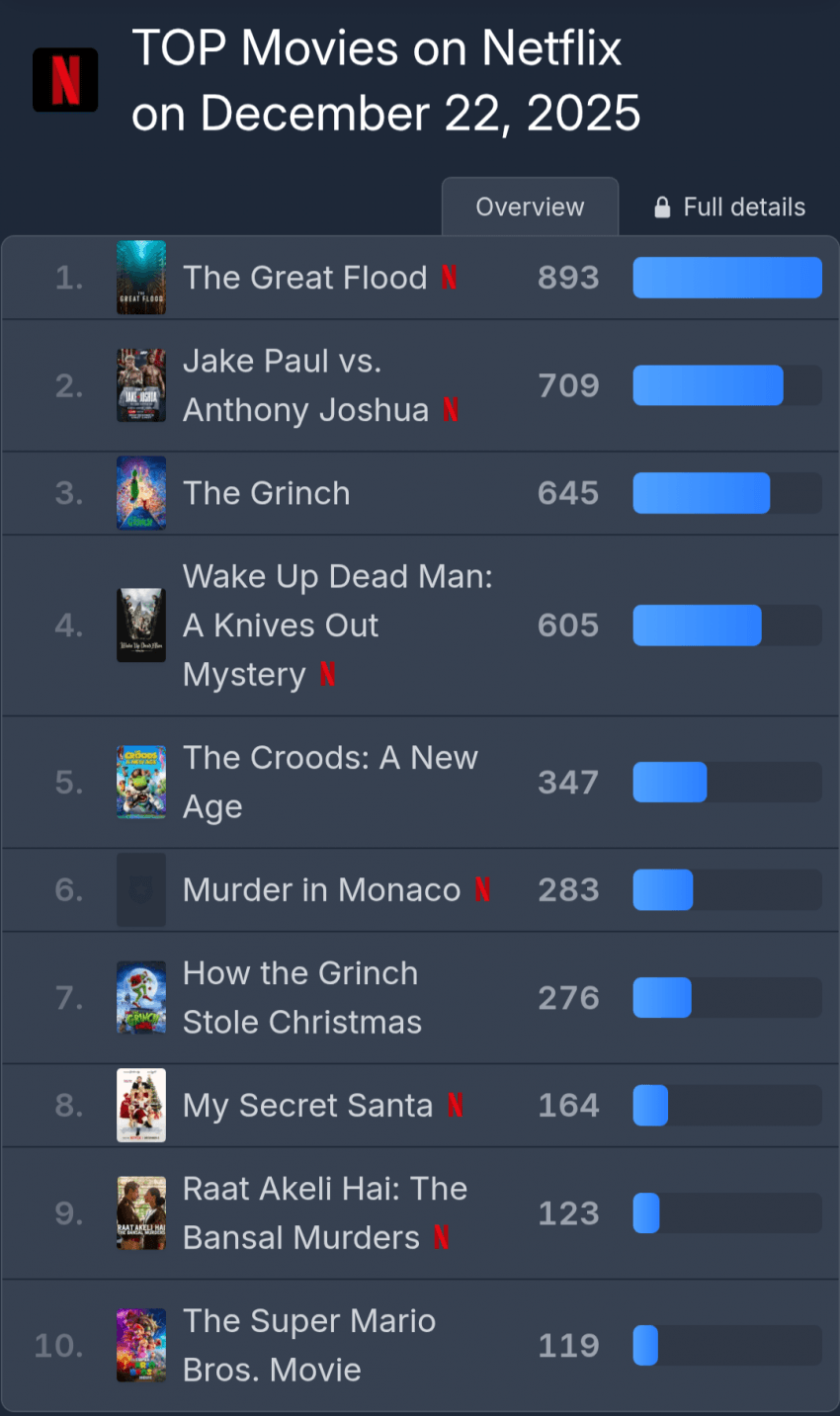Click Netflix N icon after Knives Out Mystery
The height and width of the screenshot is (1416, 840).
click(x=328, y=674)
